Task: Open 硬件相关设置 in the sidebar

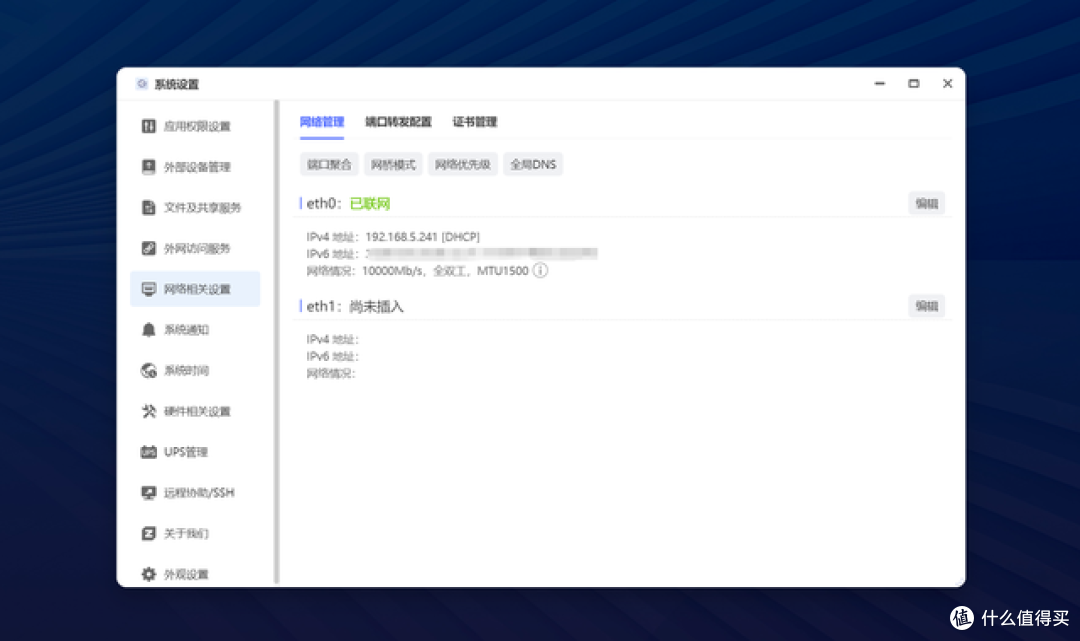Action: (195, 411)
